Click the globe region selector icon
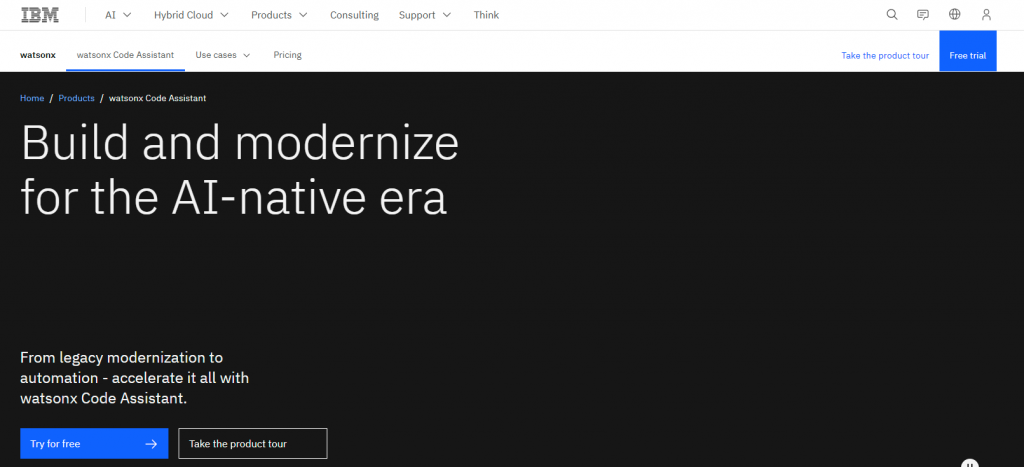1024x467 pixels. tap(955, 15)
